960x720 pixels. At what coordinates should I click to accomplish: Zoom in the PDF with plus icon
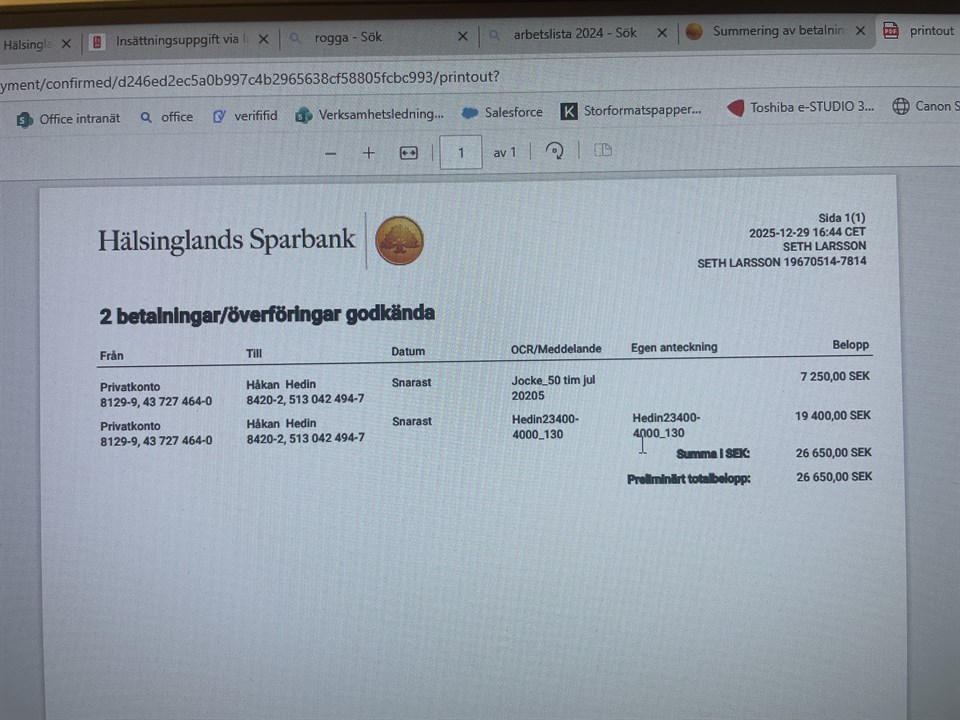click(x=369, y=153)
